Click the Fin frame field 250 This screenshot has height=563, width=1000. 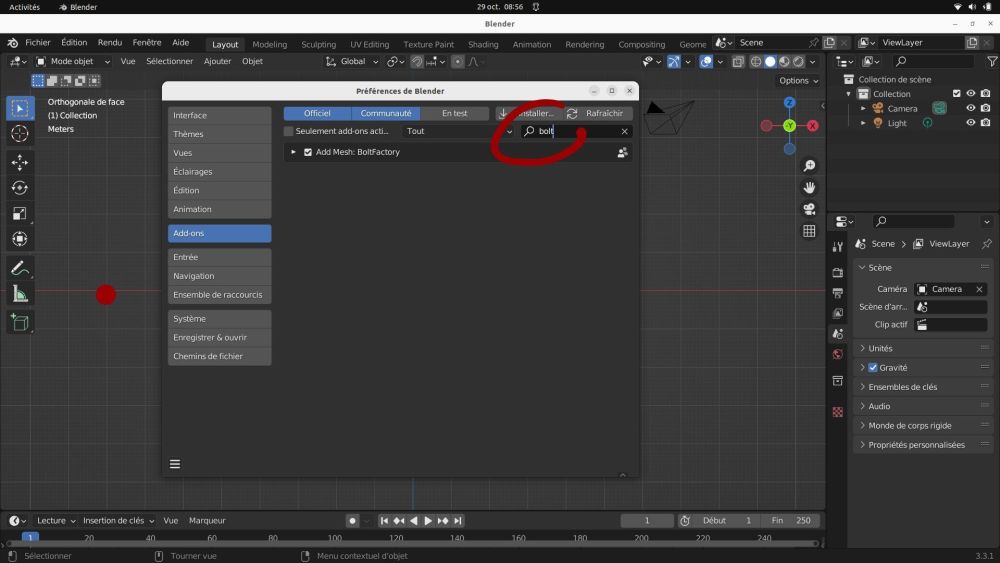pos(791,521)
